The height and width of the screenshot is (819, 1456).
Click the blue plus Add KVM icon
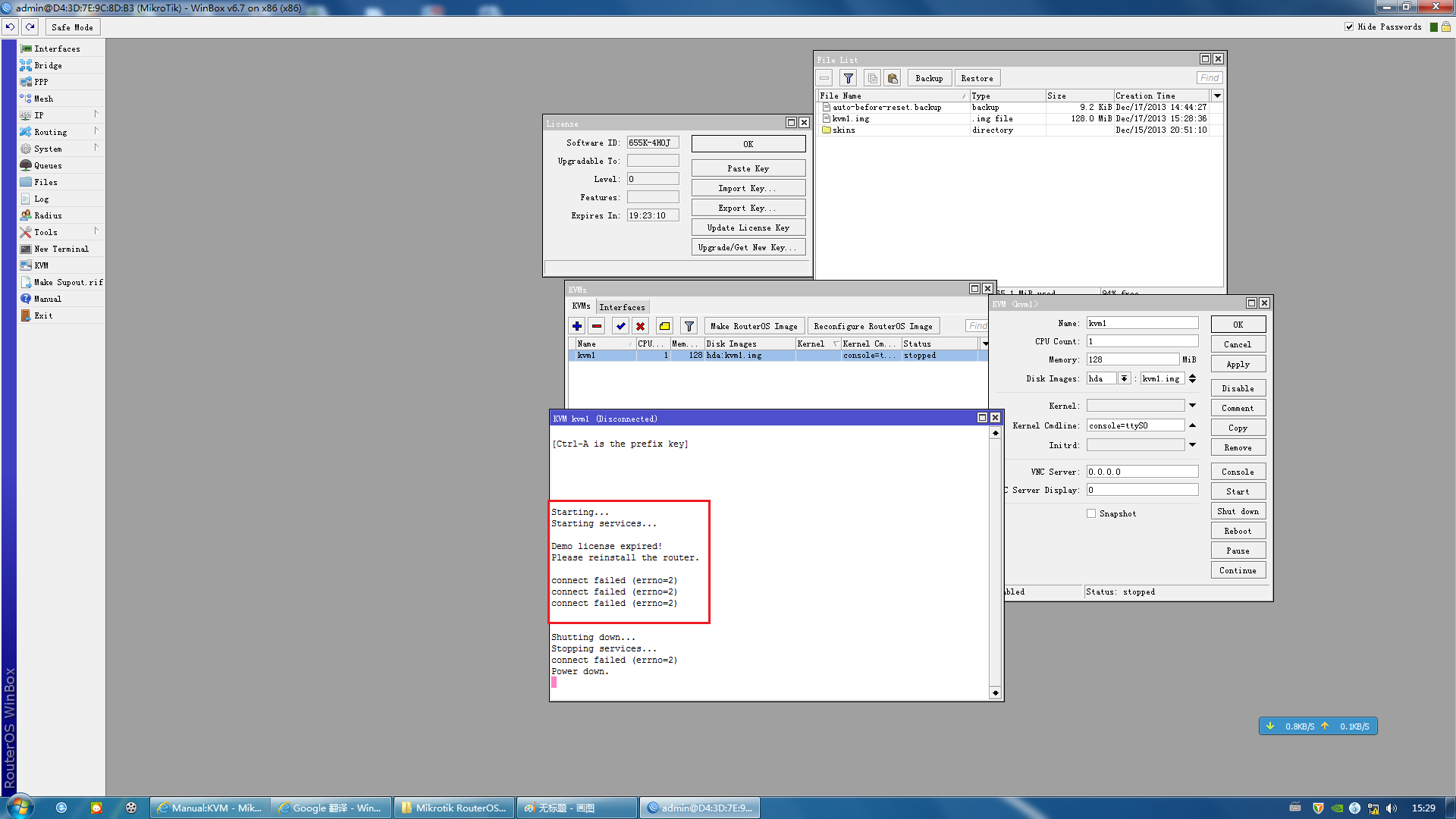point(577,326)
